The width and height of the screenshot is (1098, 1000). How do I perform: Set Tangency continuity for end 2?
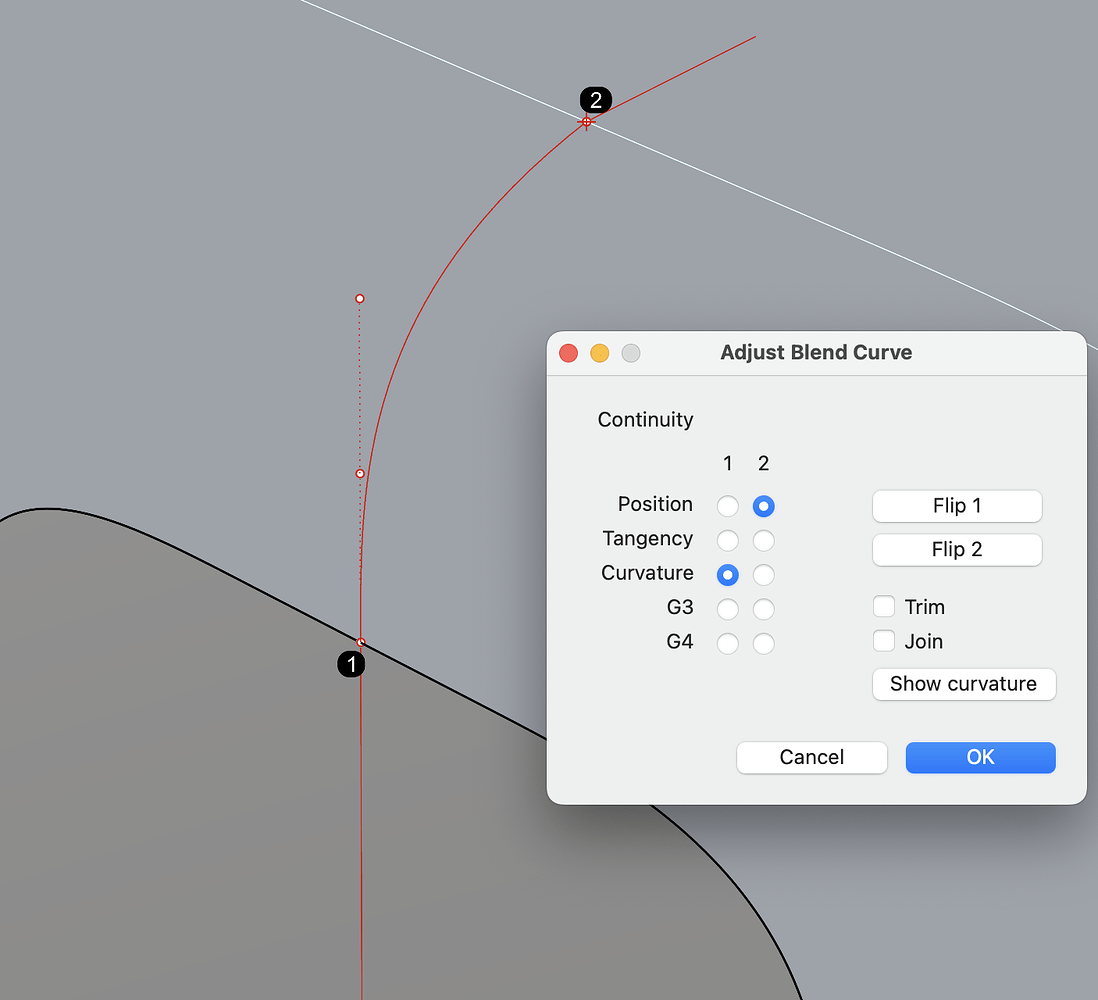tap(764, 540)
